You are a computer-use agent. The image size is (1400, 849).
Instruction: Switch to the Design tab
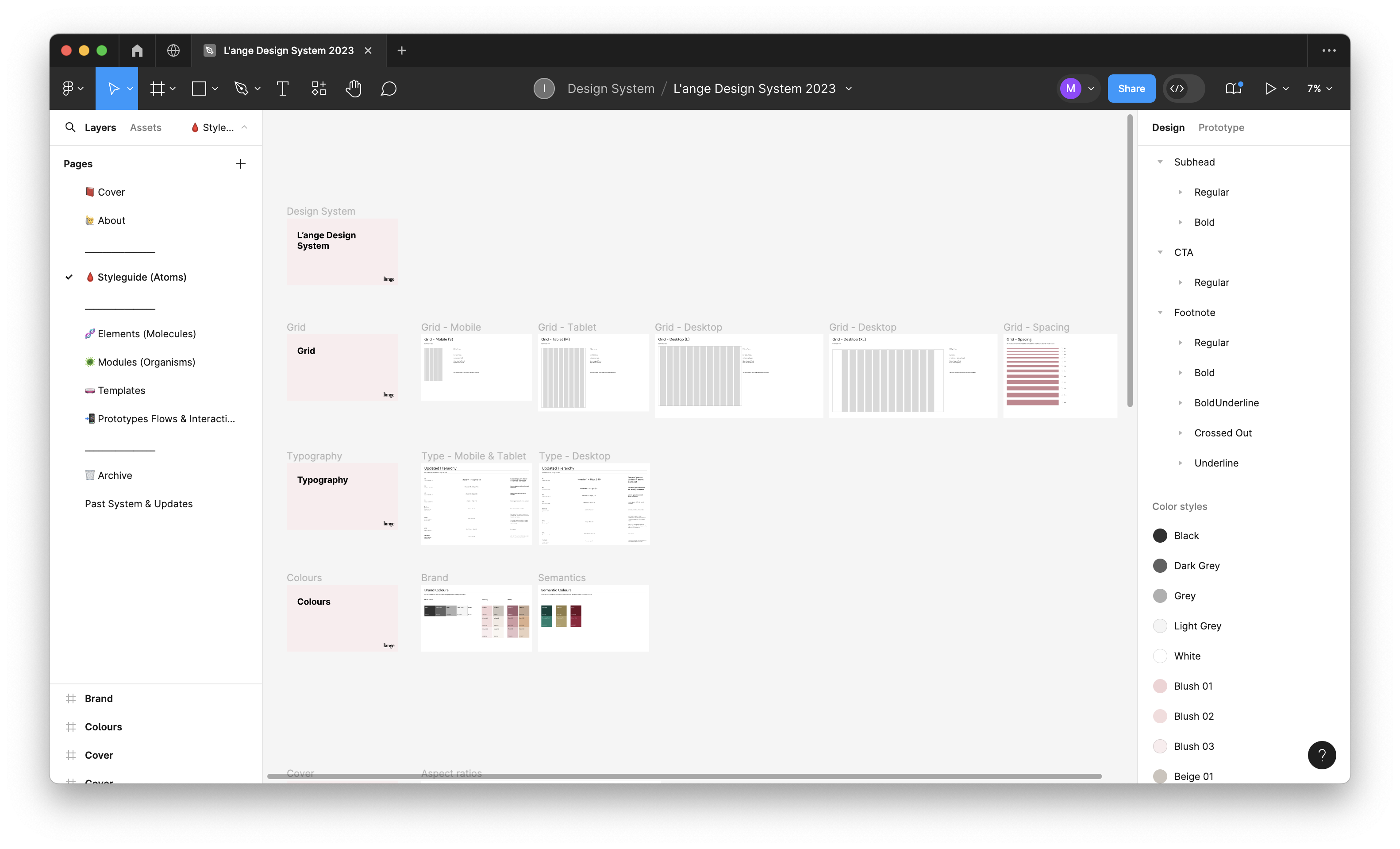pos(1168,127)
